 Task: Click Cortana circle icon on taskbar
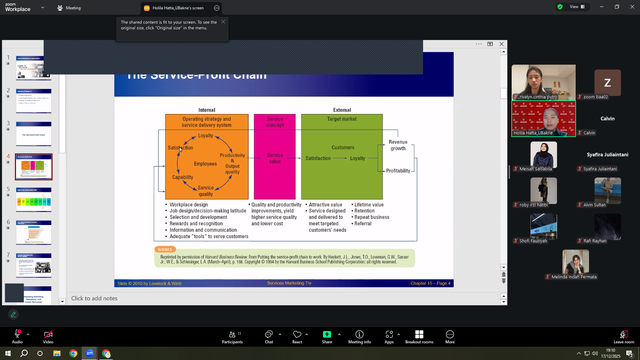click(40, 353)
